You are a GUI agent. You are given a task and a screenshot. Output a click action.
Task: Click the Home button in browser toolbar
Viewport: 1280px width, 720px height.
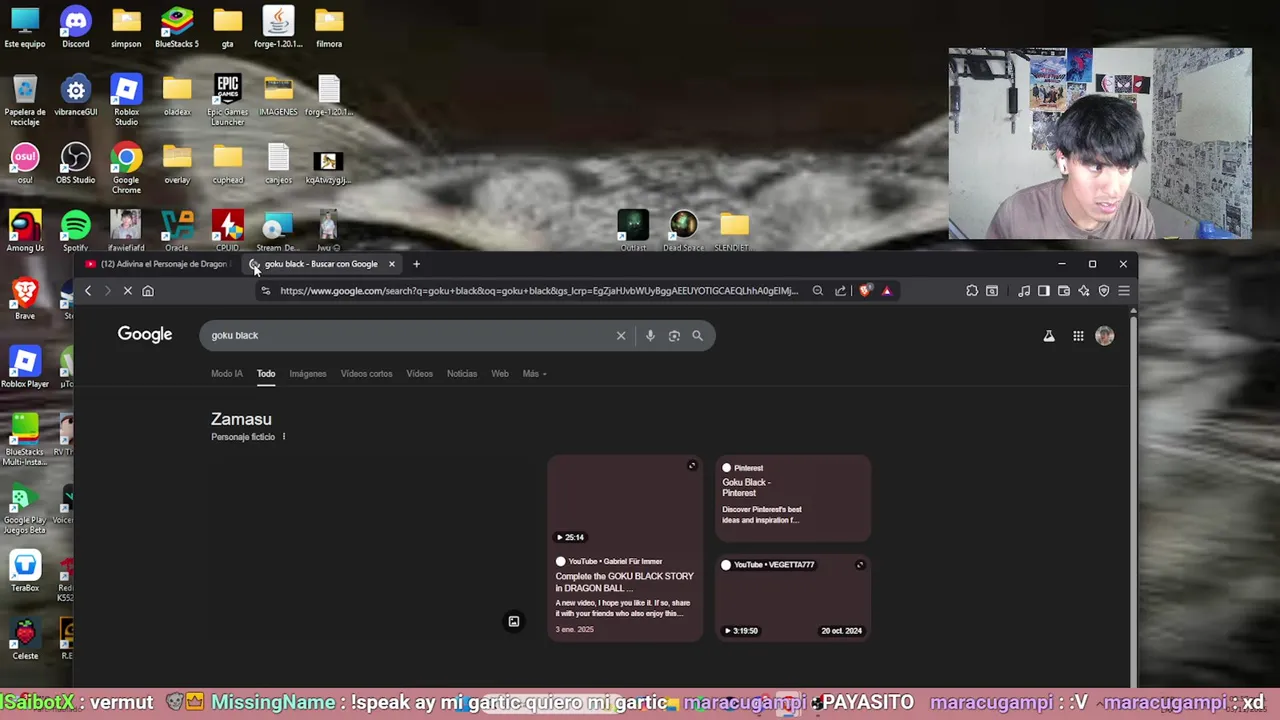point(148,291)
